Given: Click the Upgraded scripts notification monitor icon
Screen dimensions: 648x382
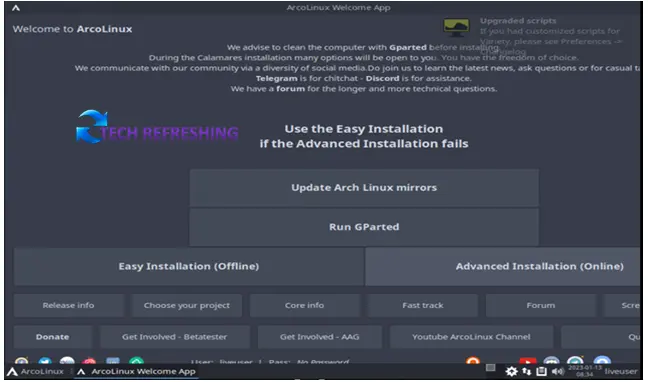Looking at the screenshot, I should point(456,27).
